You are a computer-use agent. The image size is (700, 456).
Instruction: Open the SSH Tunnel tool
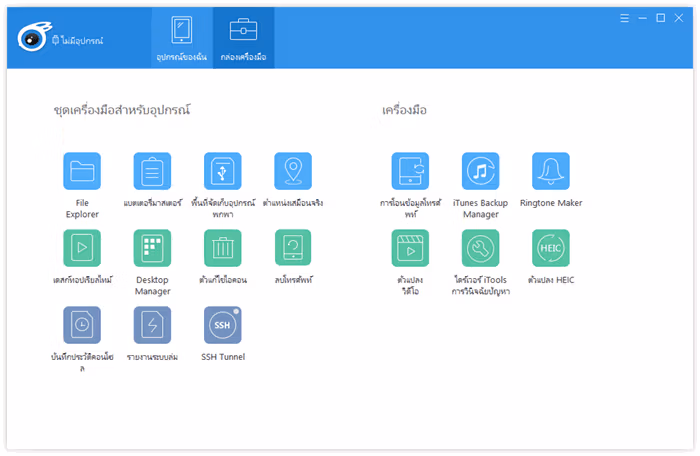[223, 325]
